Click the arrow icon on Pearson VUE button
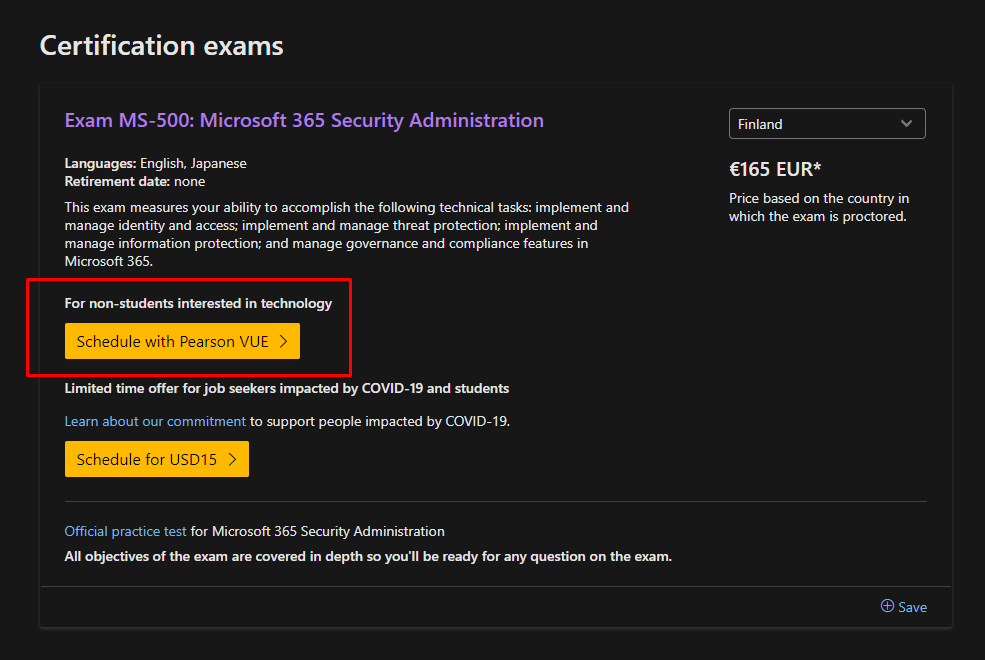985x660 pixels. tap(283, 342)
